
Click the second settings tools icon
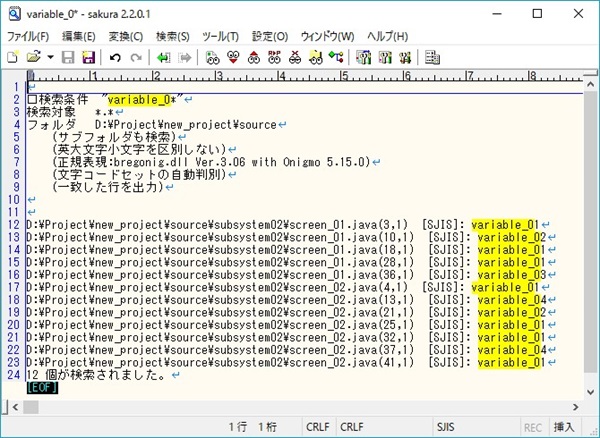385,58
